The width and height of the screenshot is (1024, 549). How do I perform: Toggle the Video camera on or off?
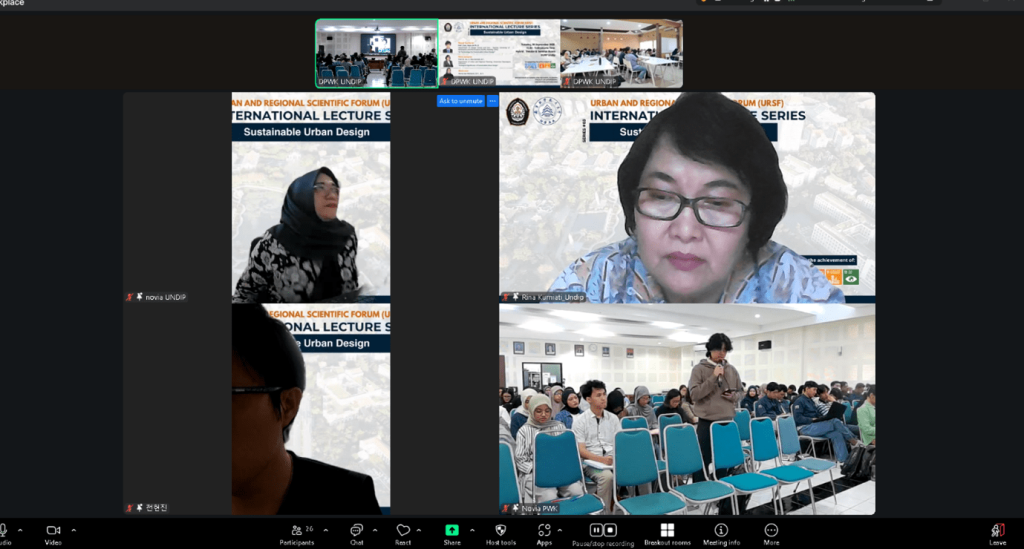(53, 531)
